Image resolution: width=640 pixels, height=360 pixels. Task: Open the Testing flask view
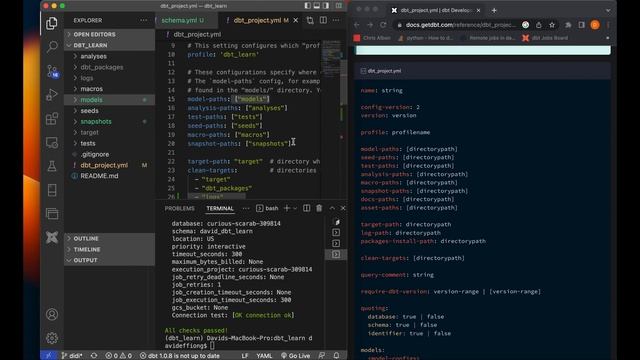coord(52,166)
